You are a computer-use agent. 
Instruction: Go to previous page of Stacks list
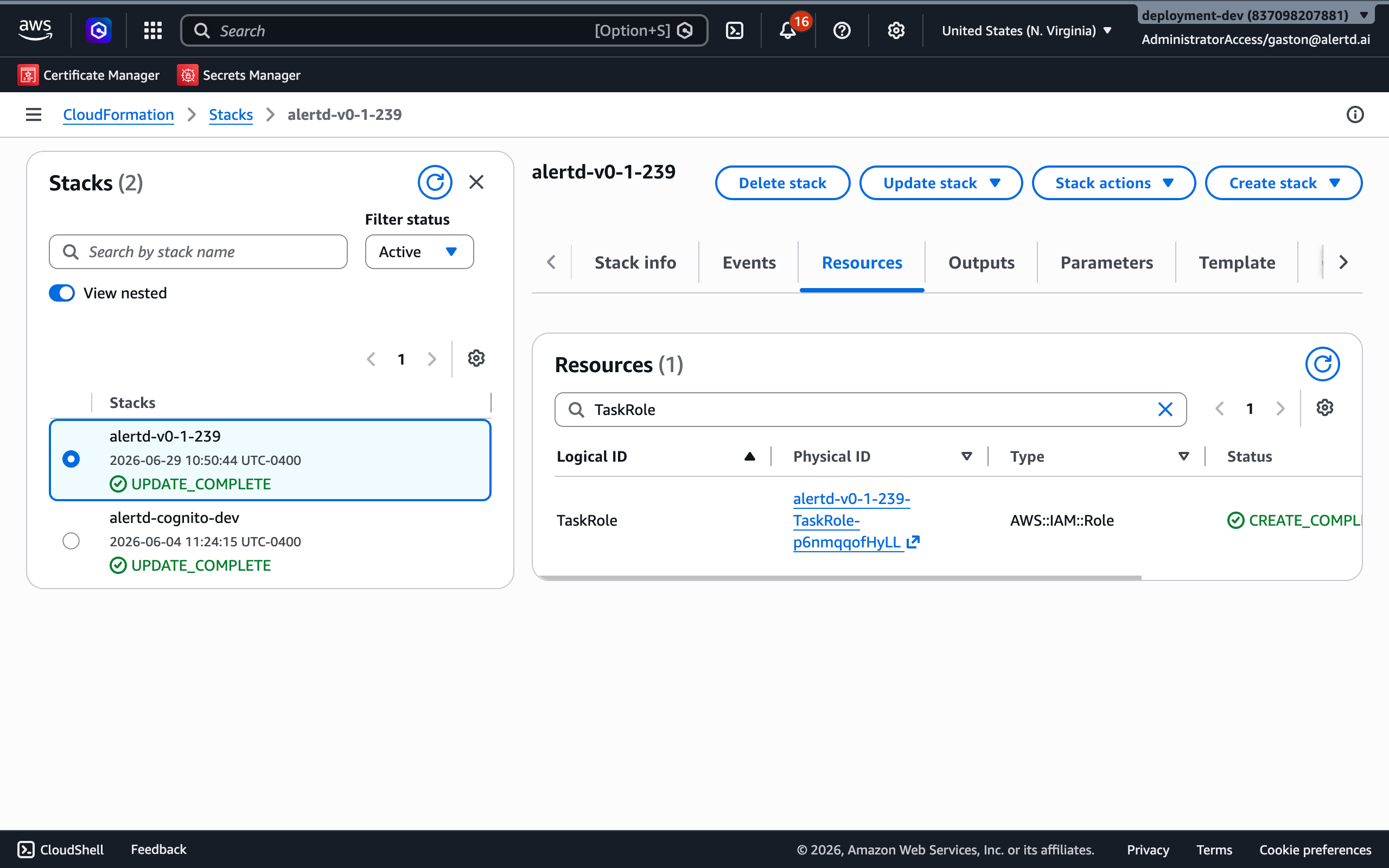click(x=371, y=359)
